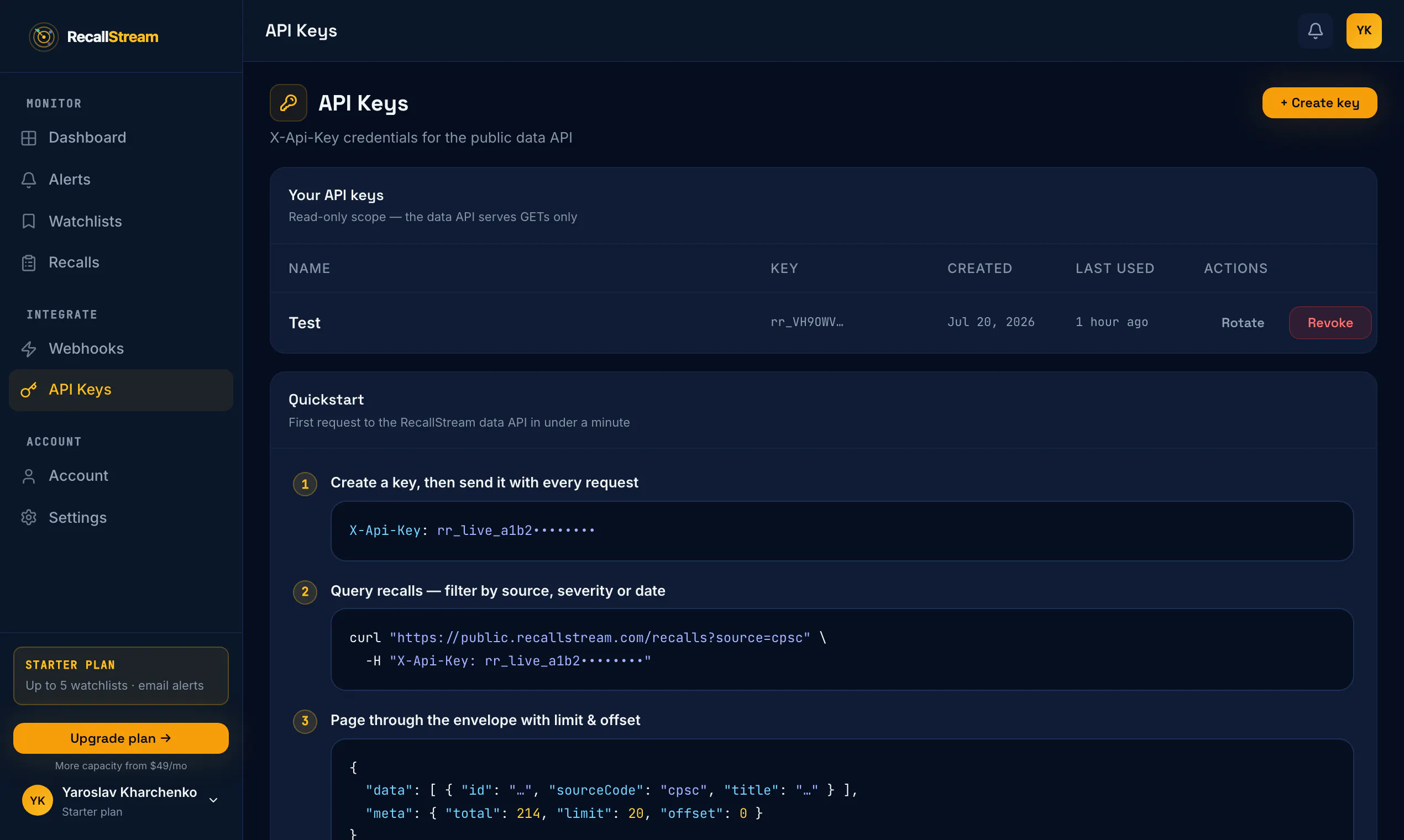Click the + Create key button

click(x=1319, y=103)
